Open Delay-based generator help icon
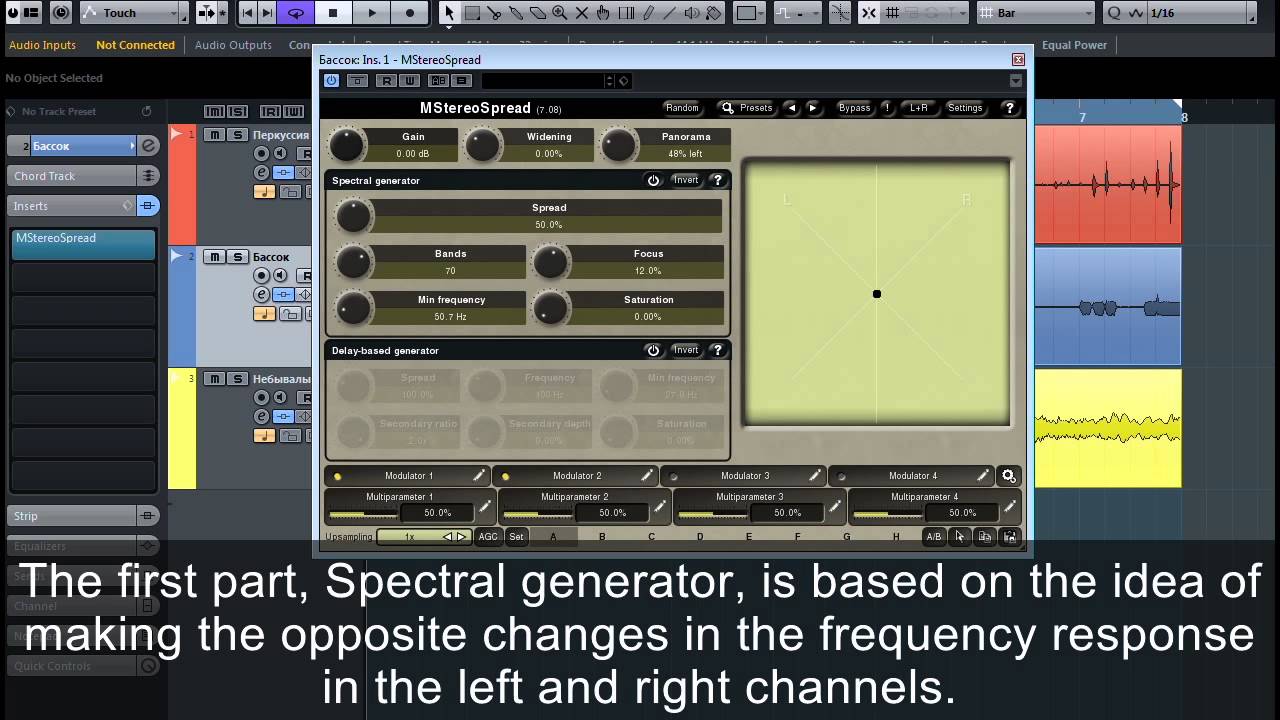Image resolution: width=1280 pixels, height=720 pixels. pos(717,350)
